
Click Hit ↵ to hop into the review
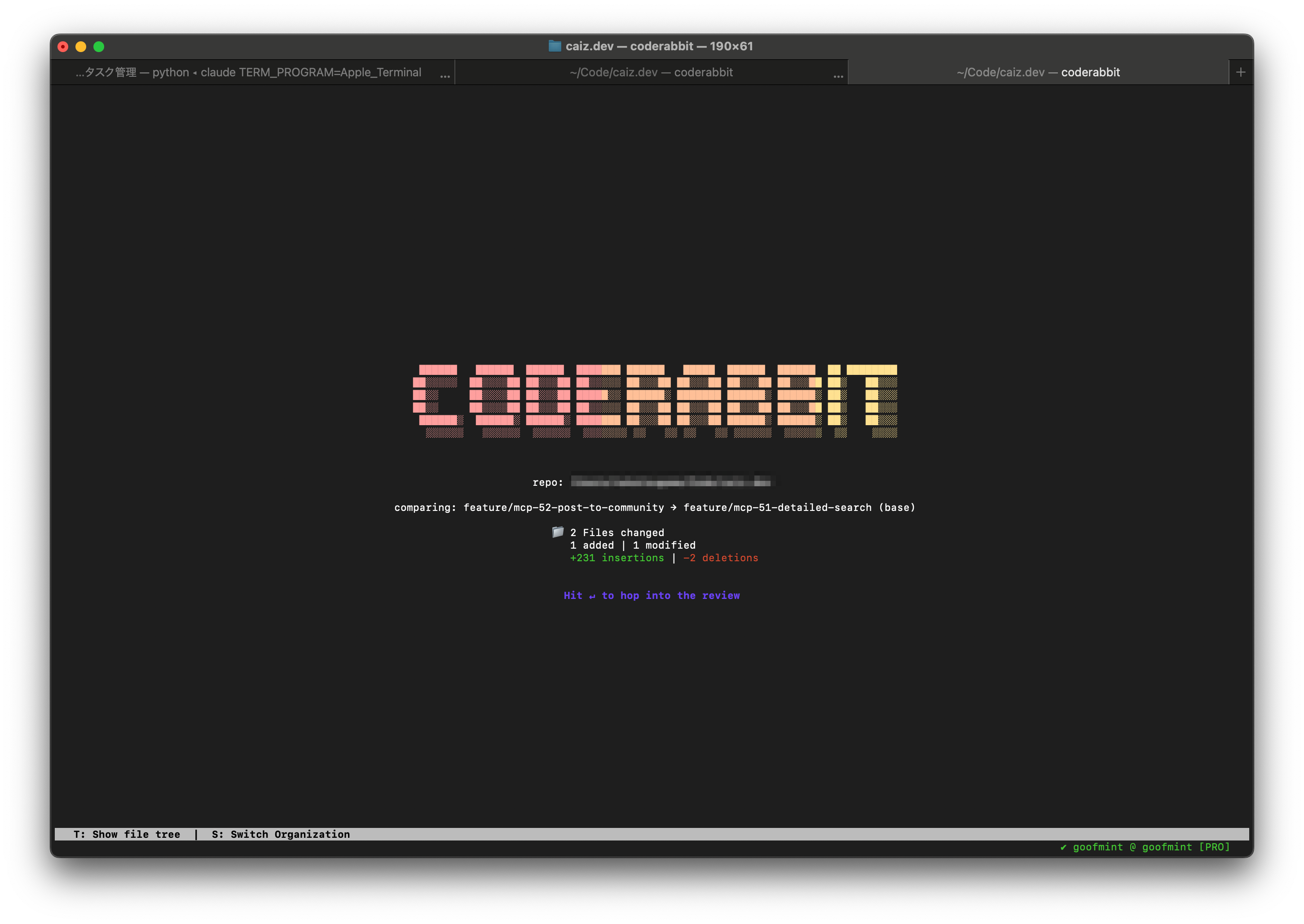click(652, 595)
